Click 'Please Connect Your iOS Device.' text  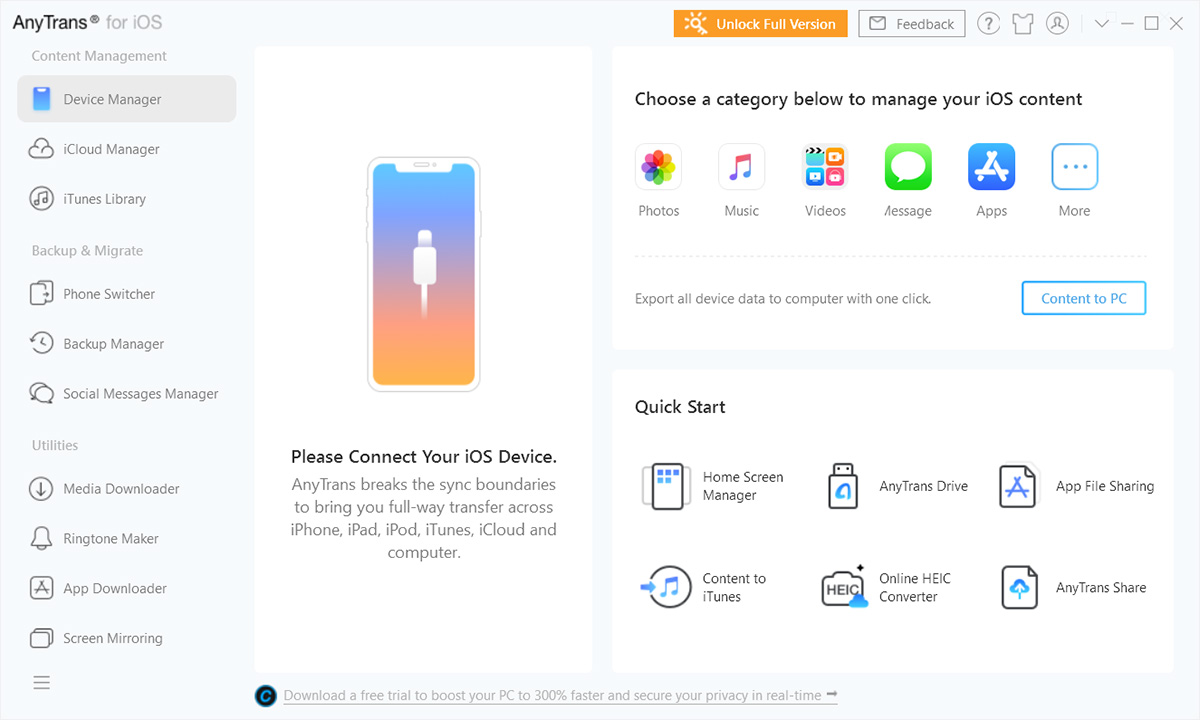(x=424, y=457)
